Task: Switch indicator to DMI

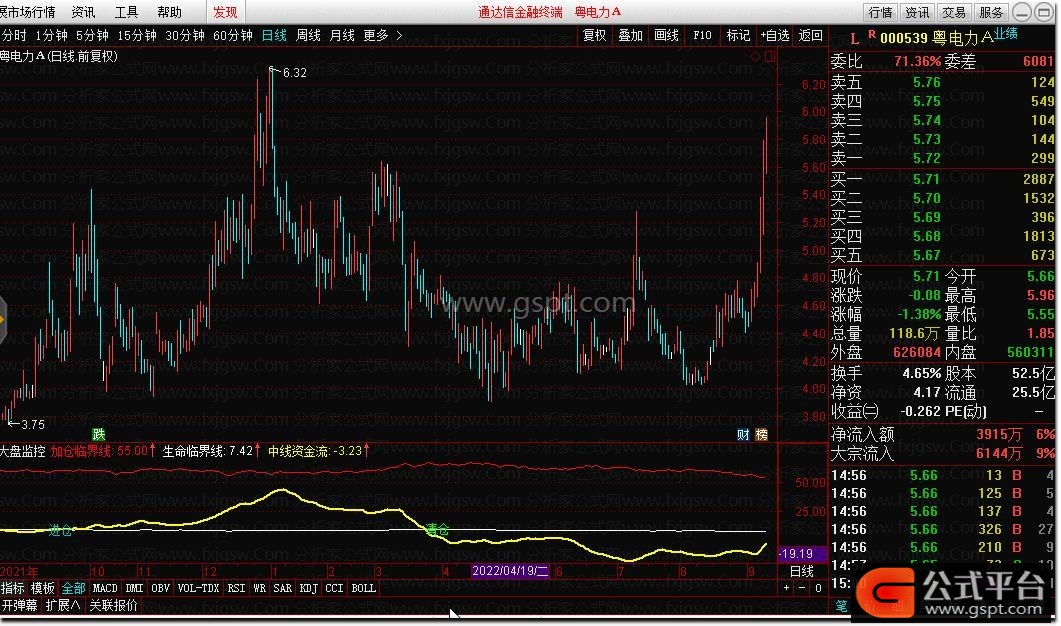Action: (x=135, y=588)
